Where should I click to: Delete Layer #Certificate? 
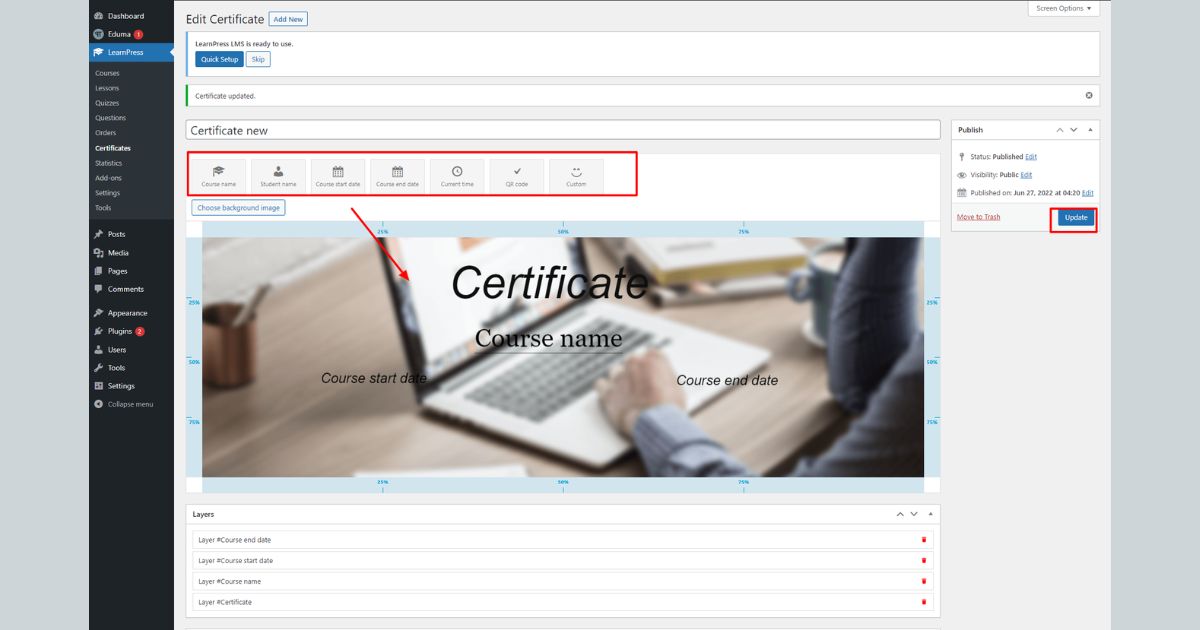click(924, 602)
